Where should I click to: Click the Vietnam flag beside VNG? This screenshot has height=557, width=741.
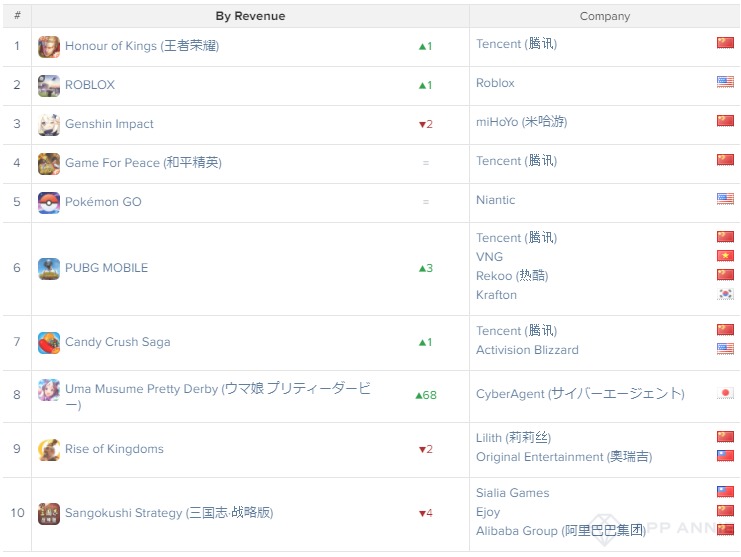[725, 256]
